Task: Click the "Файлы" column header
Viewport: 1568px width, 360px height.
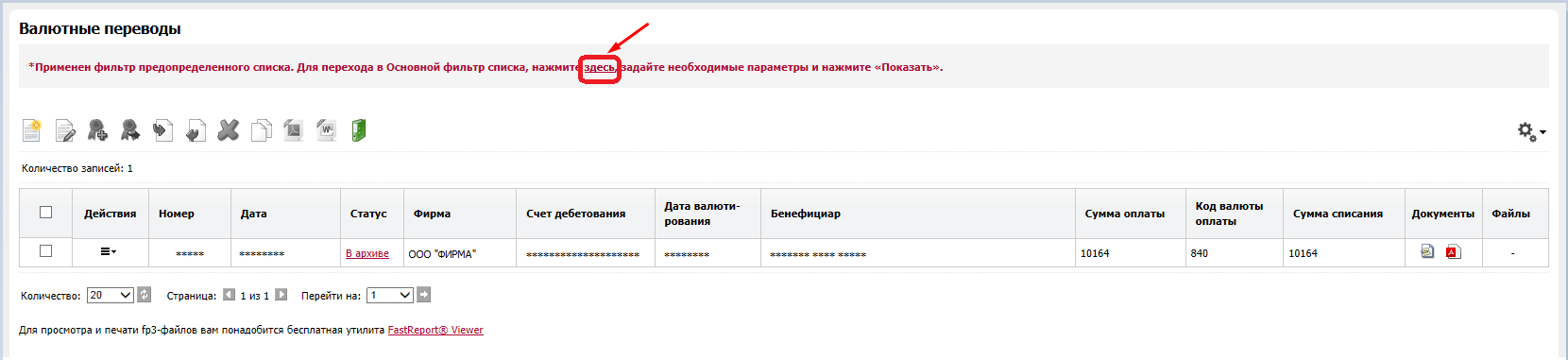Action: (1510, 214)
